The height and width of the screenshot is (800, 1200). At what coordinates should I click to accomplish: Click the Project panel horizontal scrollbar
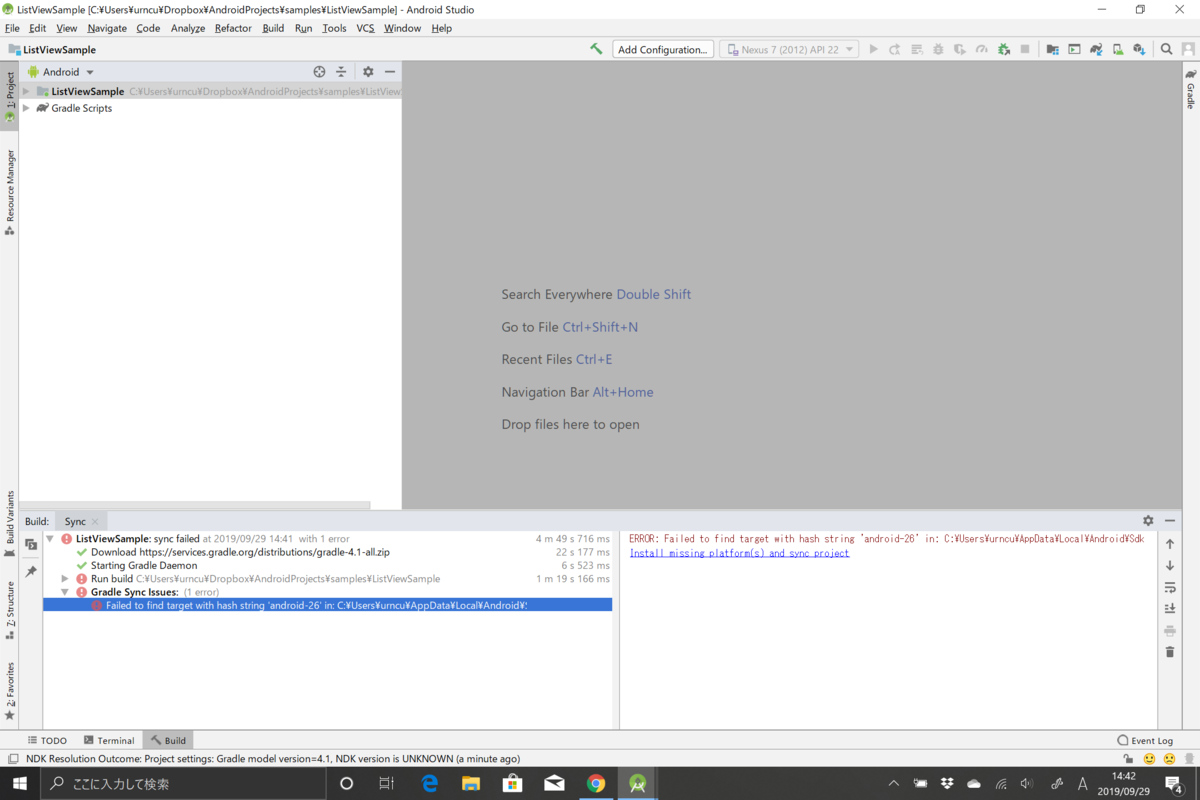[195, 505]
